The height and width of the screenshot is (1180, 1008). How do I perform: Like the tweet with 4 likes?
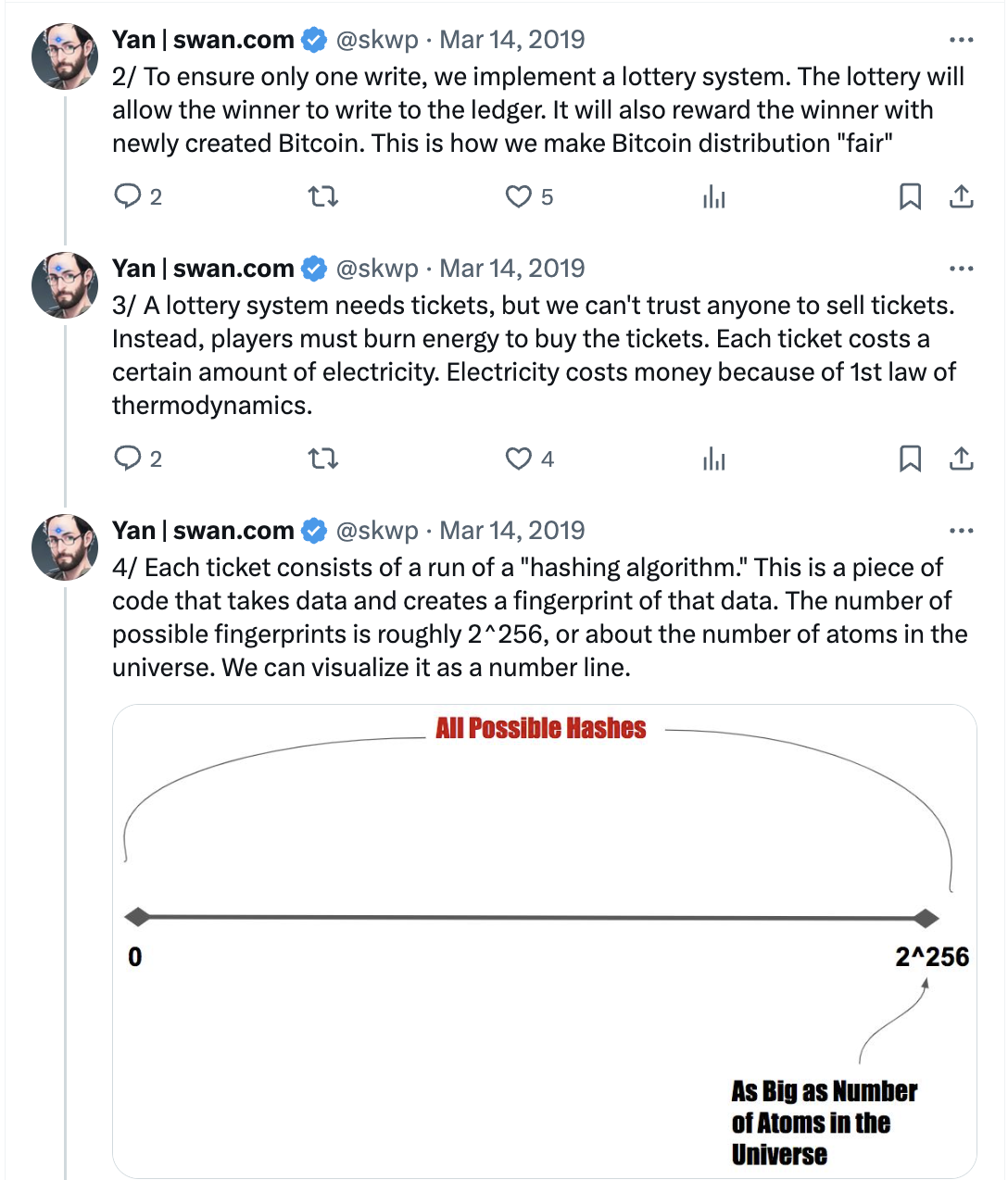(520, 458)
